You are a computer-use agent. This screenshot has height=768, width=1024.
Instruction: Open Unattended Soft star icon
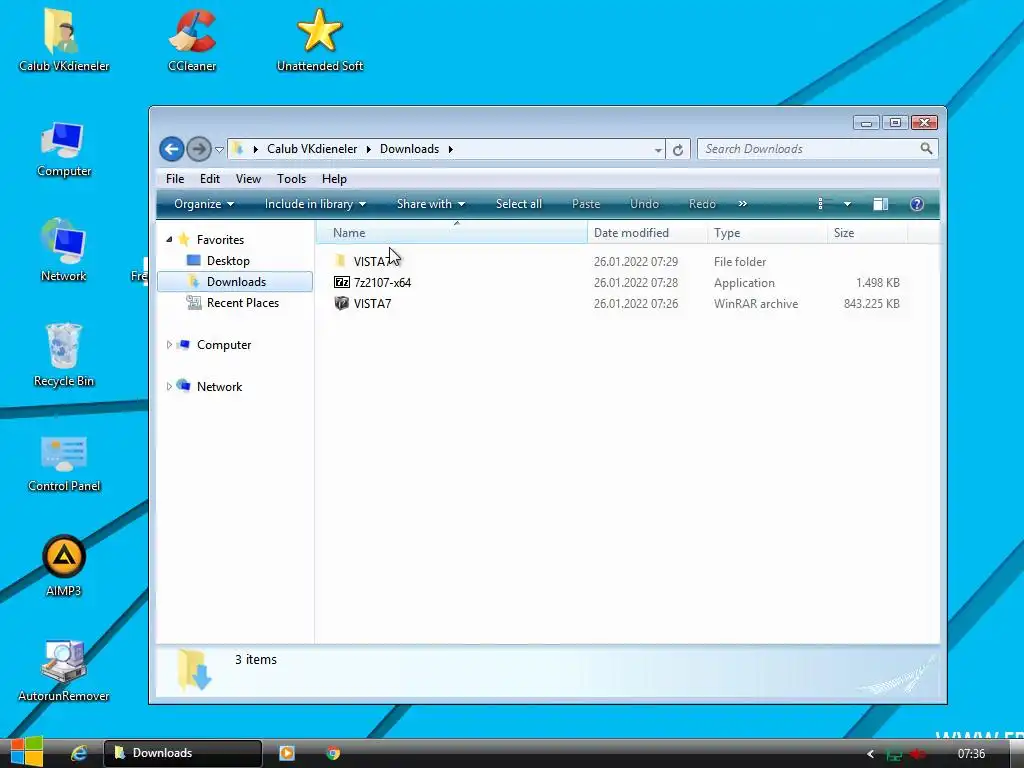click(x=319, y=40)
